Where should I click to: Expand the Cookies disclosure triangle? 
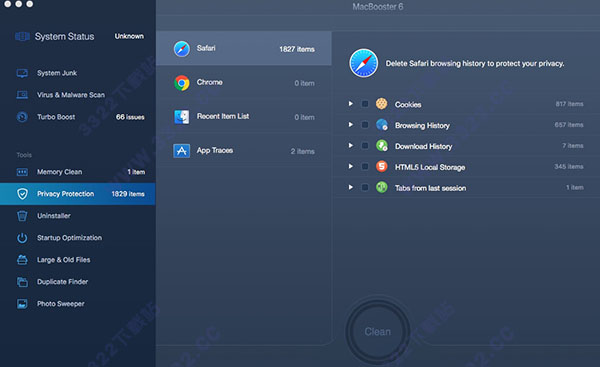click(x=351, y=104)
